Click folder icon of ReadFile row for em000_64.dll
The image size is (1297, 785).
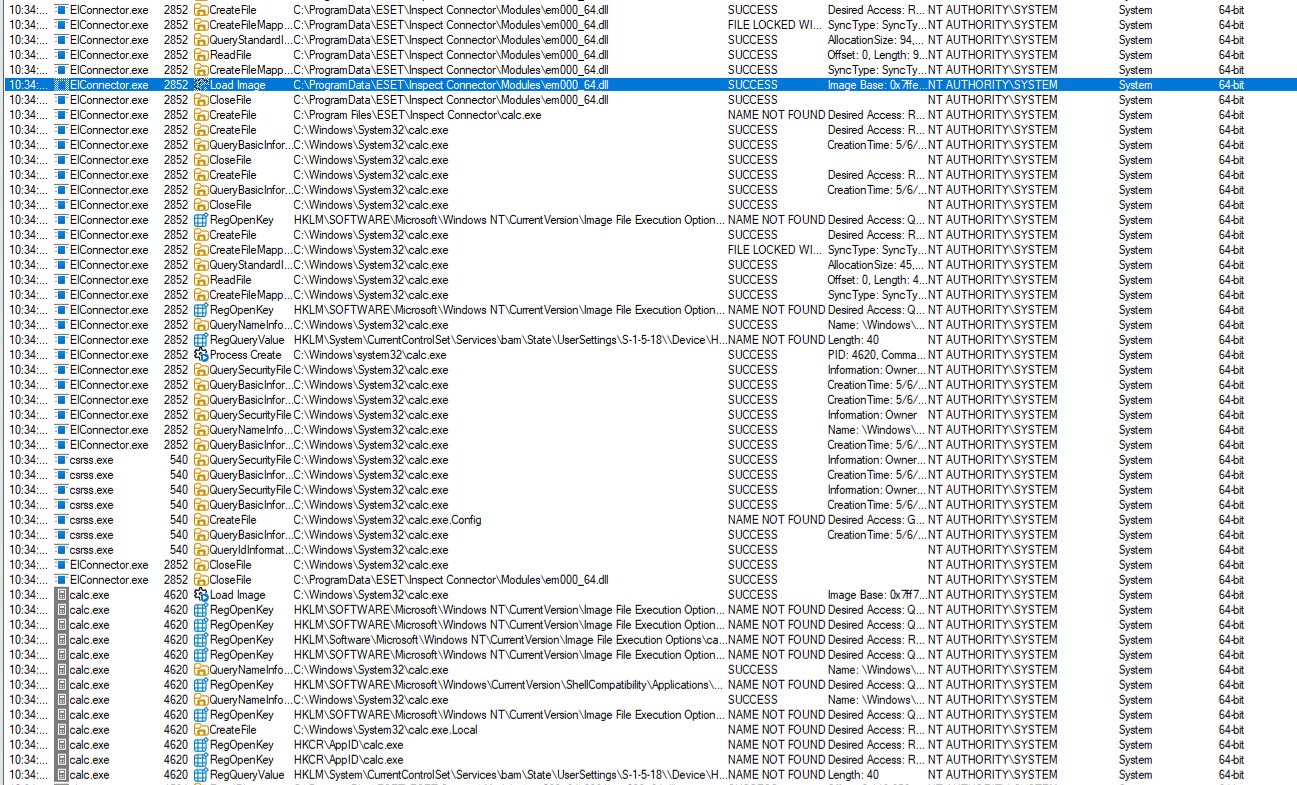[x=201, y=55]
